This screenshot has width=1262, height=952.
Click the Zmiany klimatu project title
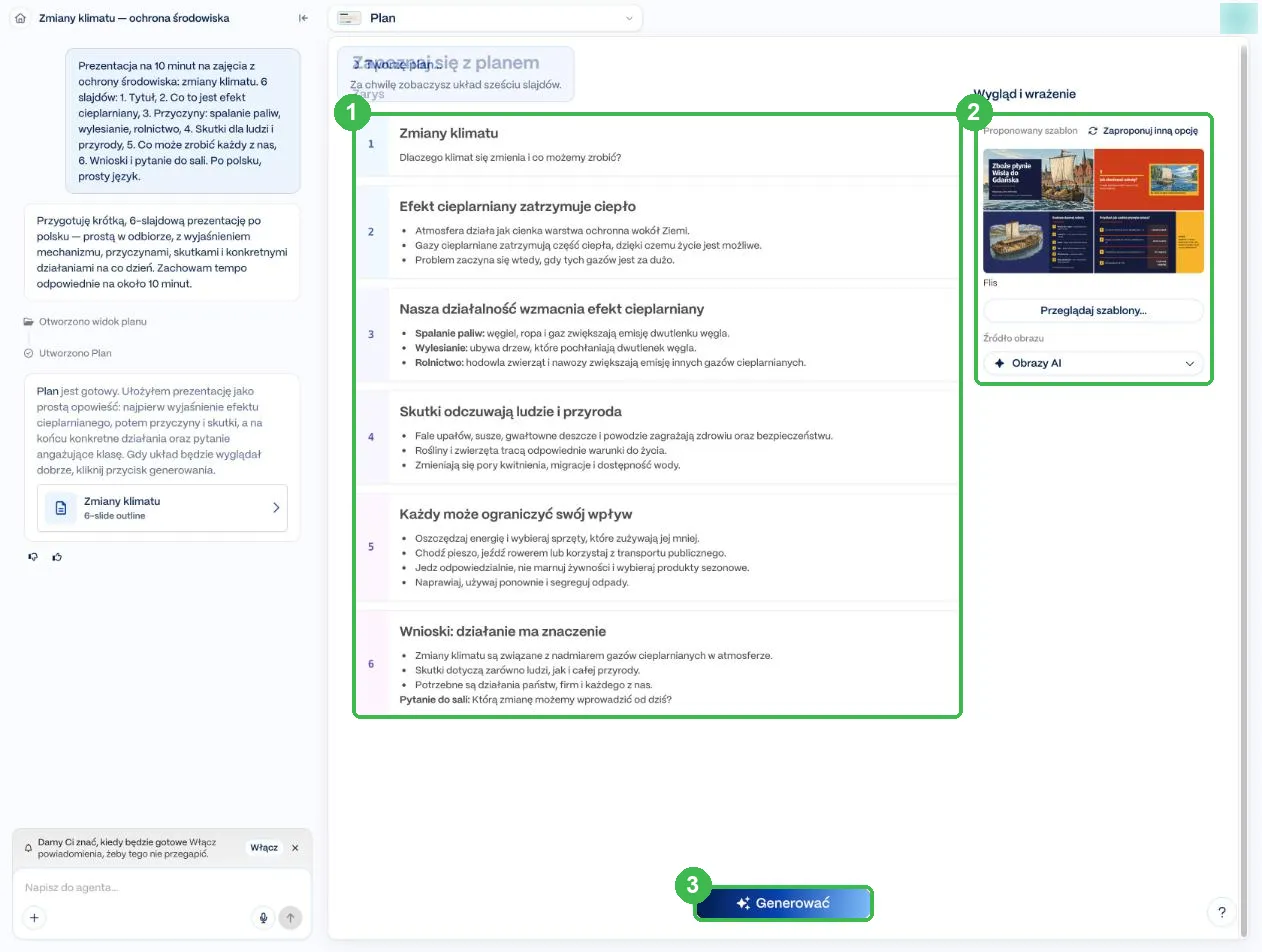pos(134,18)
